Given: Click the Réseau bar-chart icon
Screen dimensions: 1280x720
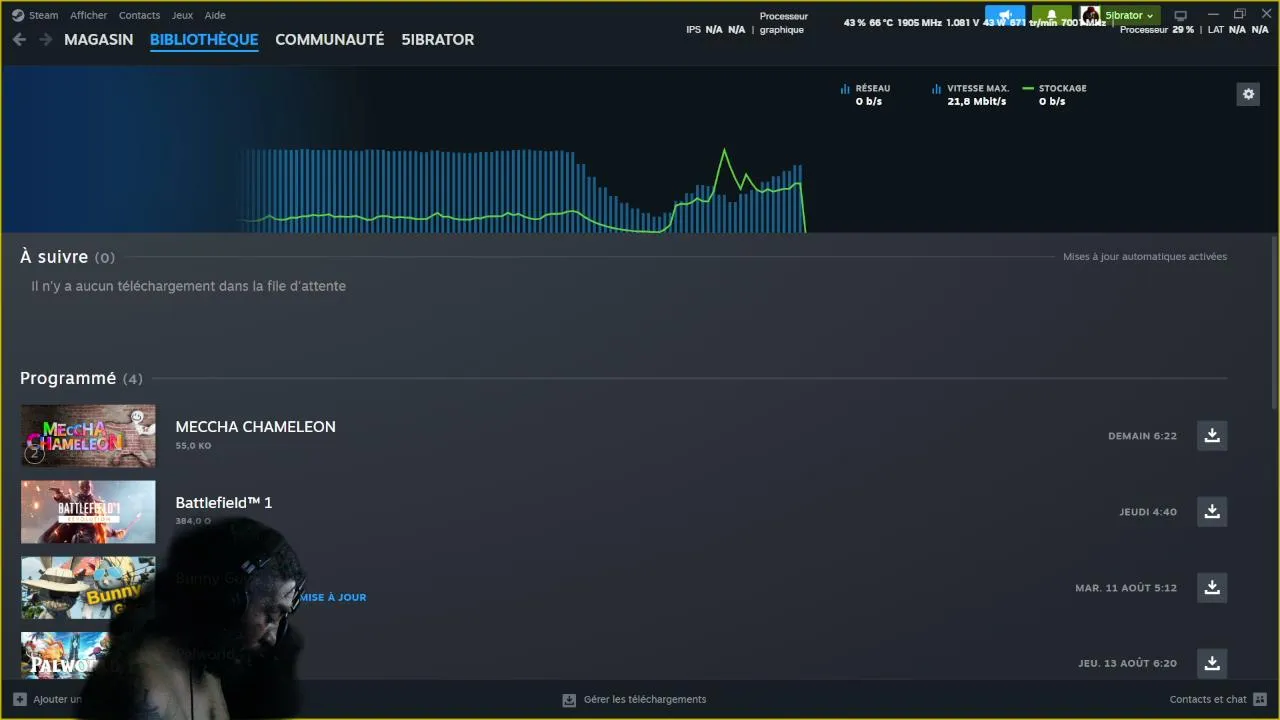Looking at the screenshot, I should click(845, 89).
